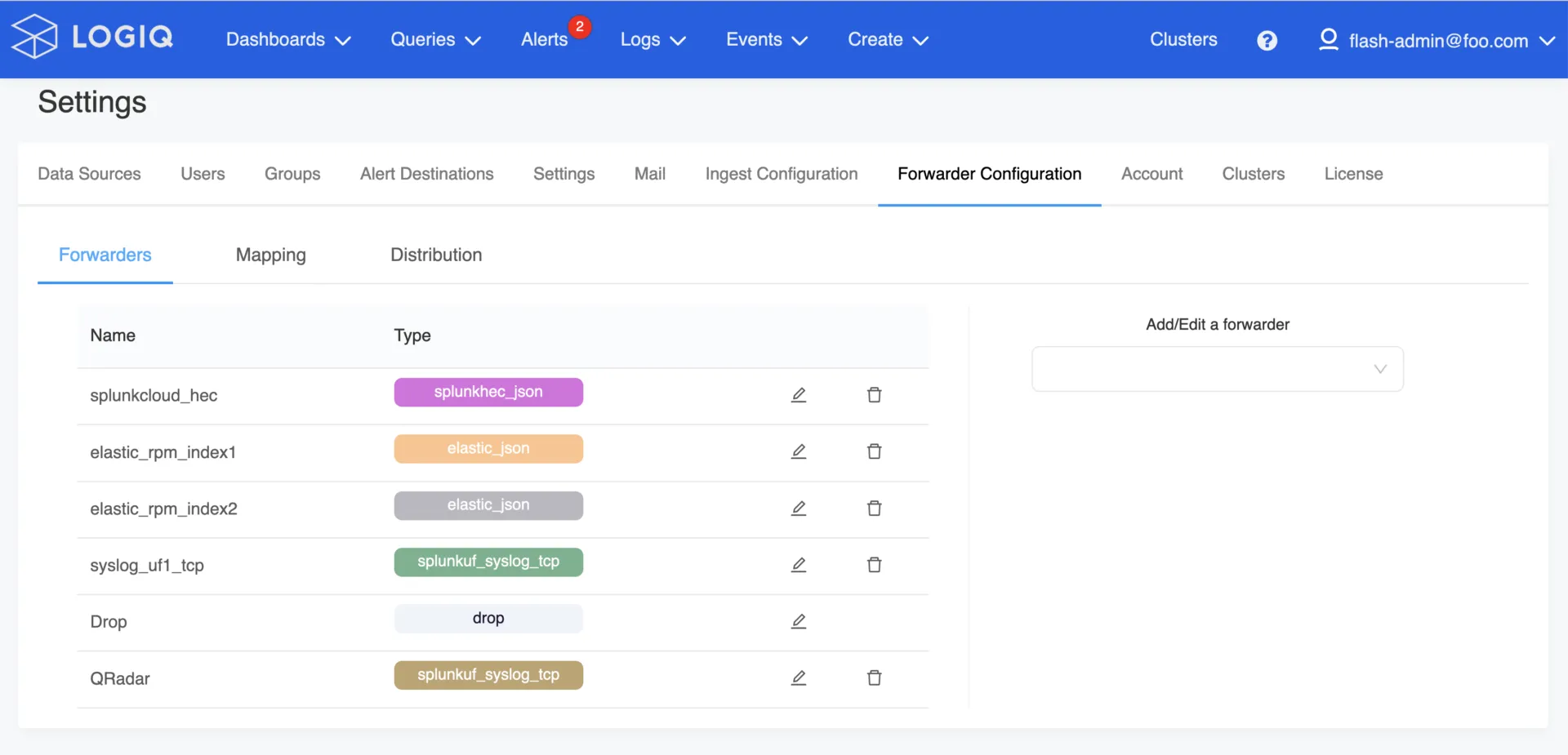The height and width of the screenshot is (755, 1568).
Task: Click the green splunkuf_syslog_tcp tag
Action: (488, 562)
